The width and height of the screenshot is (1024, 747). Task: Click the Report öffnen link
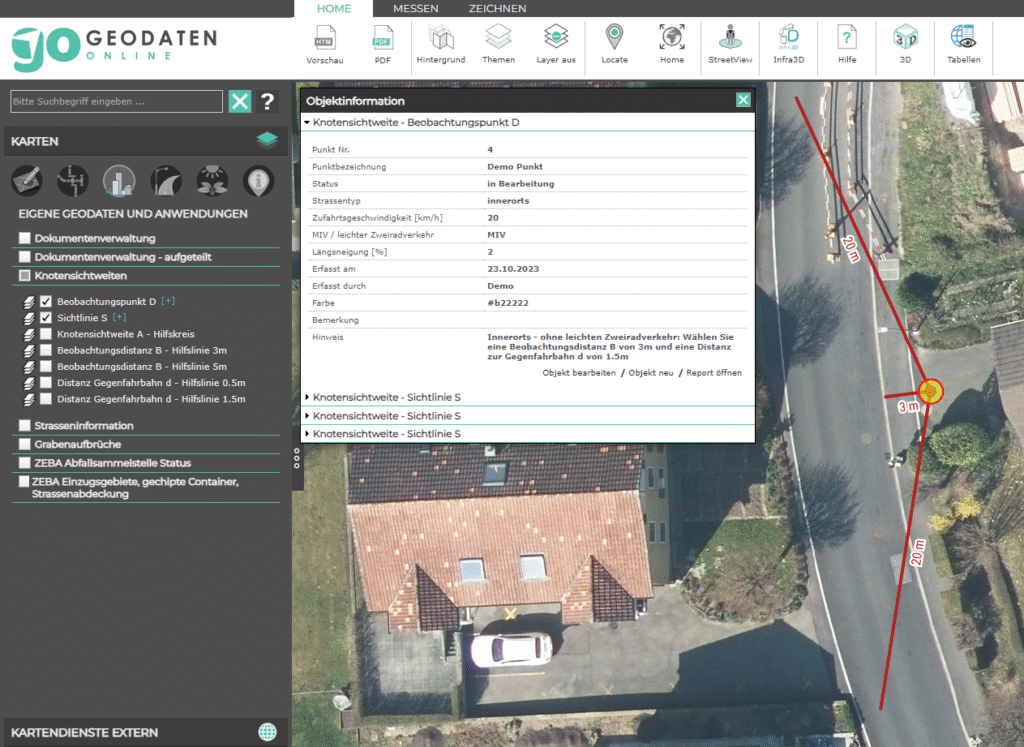(713, 372)
